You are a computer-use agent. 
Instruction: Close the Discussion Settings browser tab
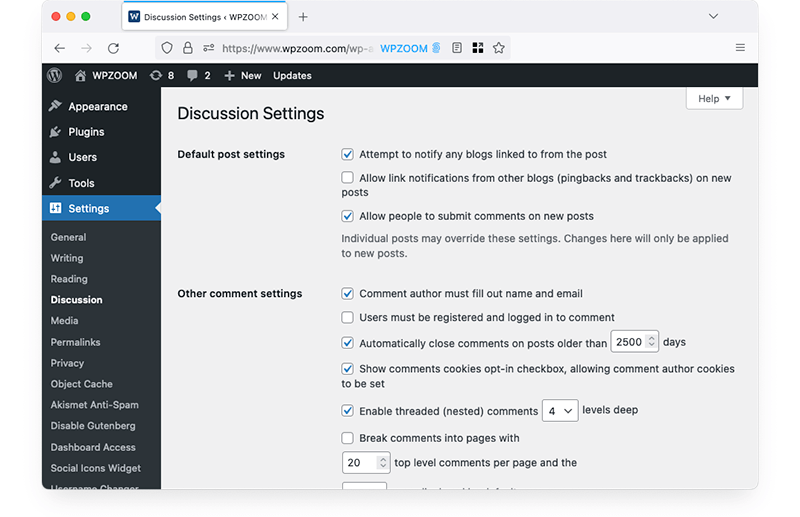point(275,17)
